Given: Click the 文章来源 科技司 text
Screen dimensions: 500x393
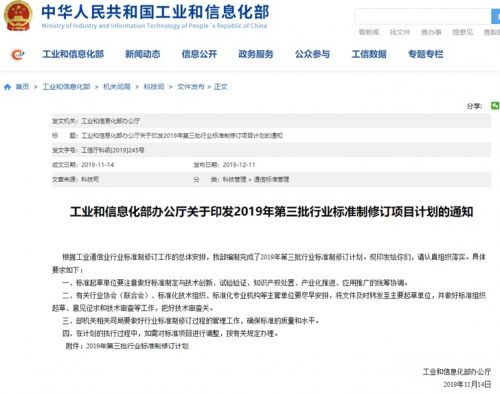Looking at the screenshot, I should click(75, 180).
